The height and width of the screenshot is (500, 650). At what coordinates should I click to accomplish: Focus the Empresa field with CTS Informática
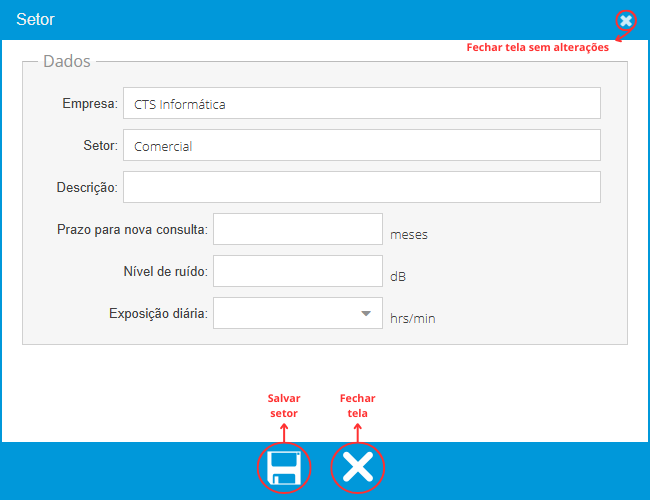tap(361, 103)
